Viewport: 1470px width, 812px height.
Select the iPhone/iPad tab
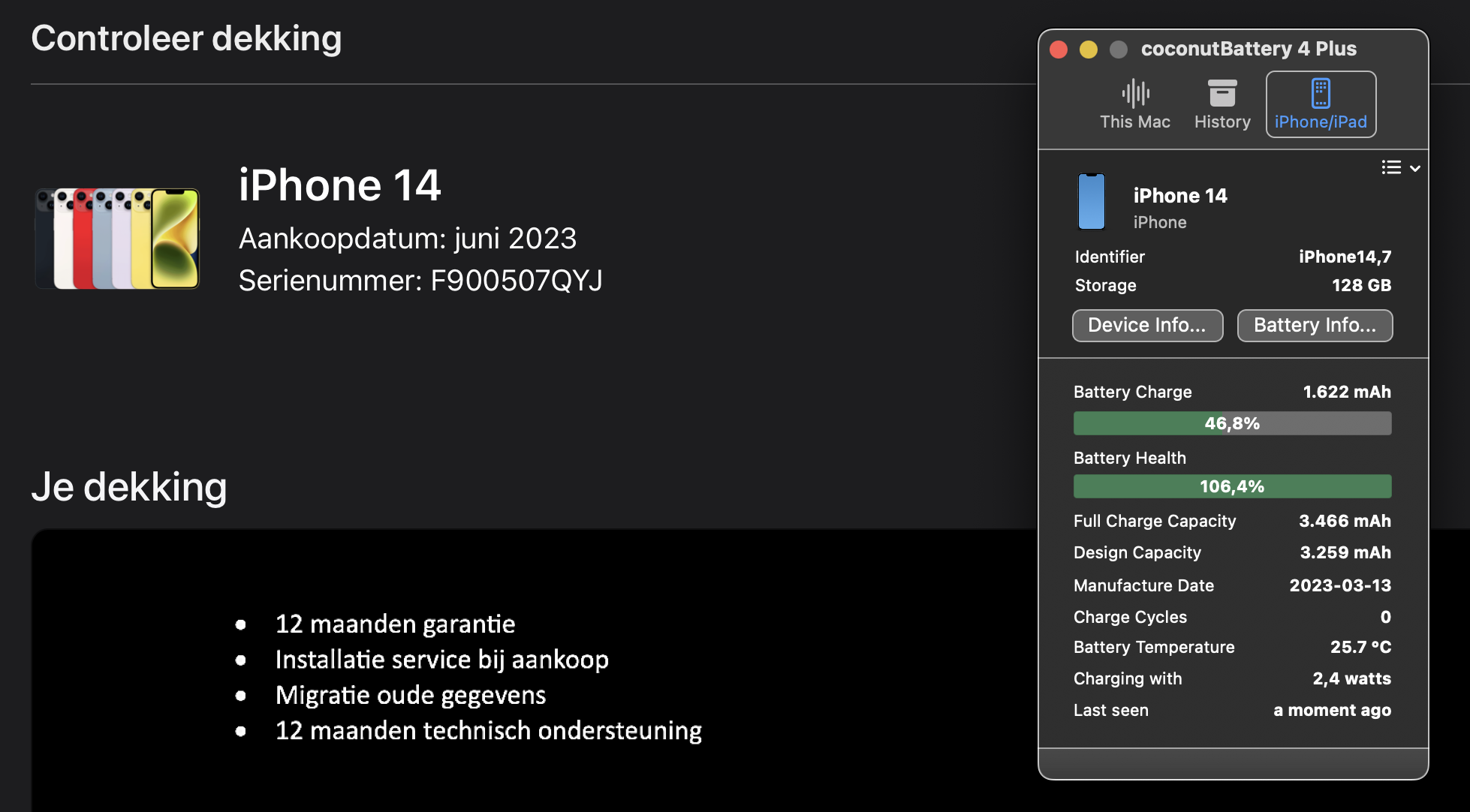(1321, 104)
